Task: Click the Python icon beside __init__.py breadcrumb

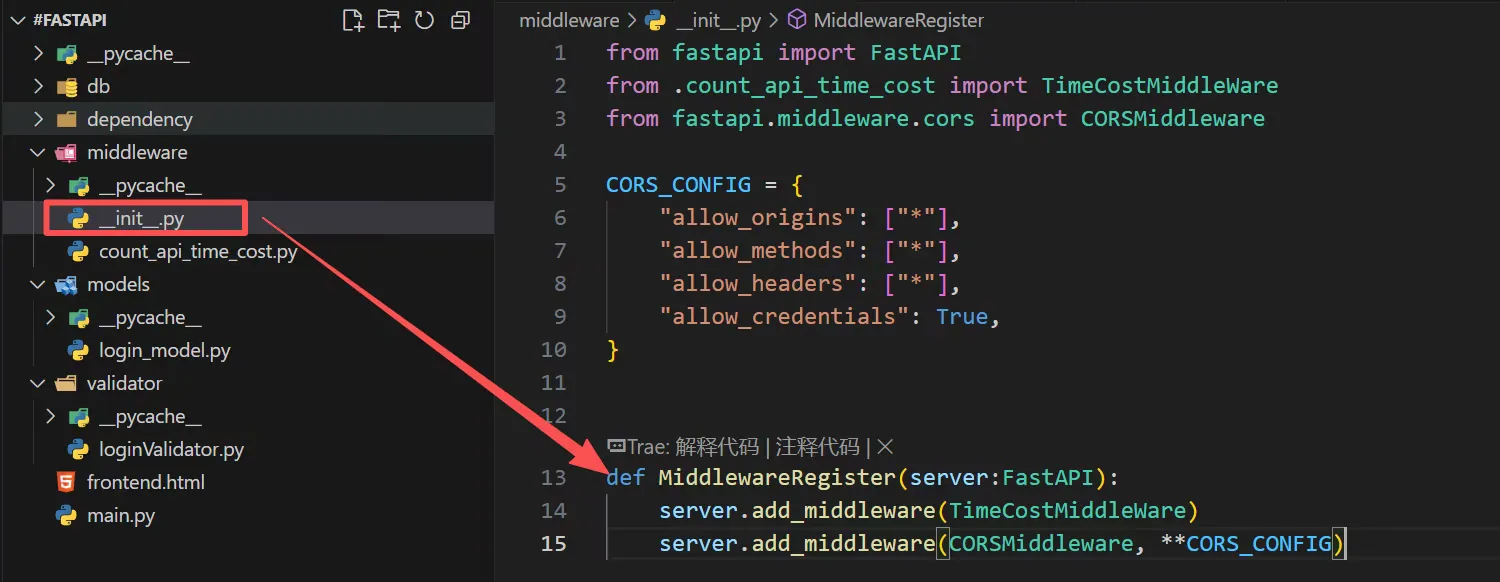Action: [x=654, y=19]
